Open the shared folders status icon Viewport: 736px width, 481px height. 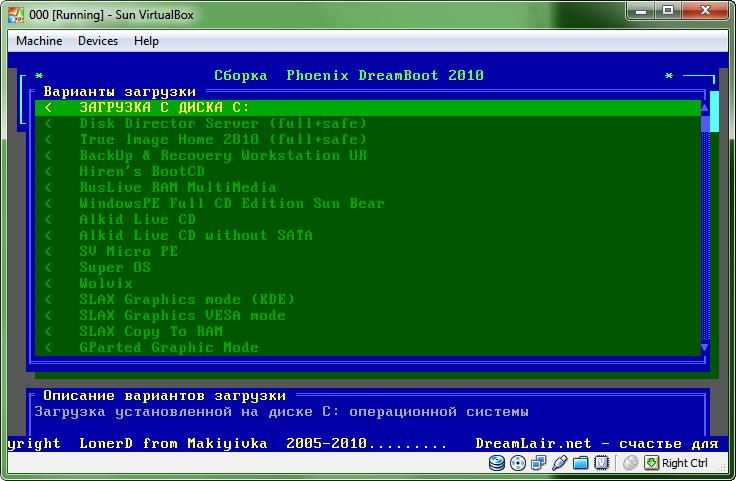[581, 463]
